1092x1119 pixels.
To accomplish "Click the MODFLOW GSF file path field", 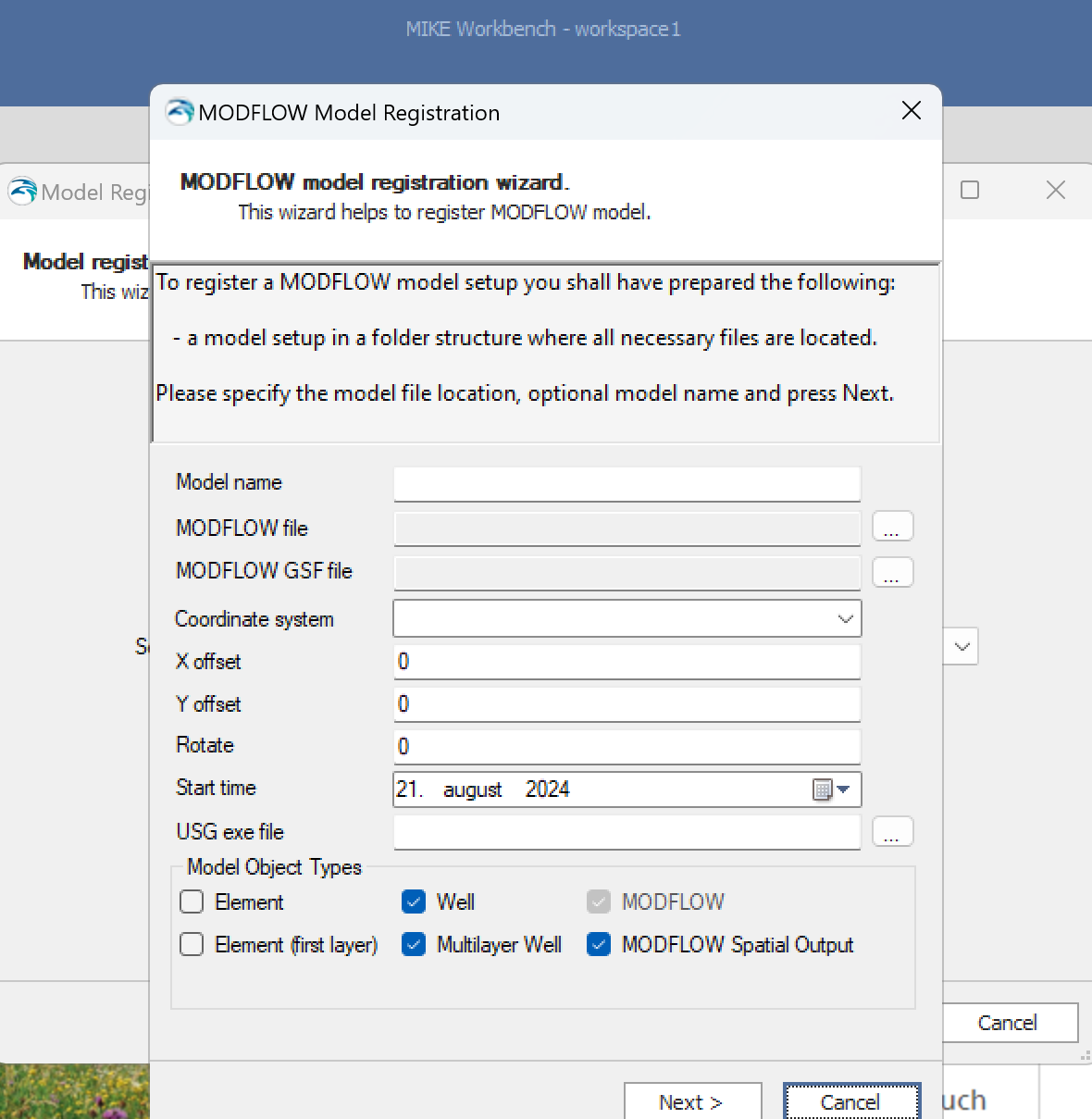I will coord(627,573).
